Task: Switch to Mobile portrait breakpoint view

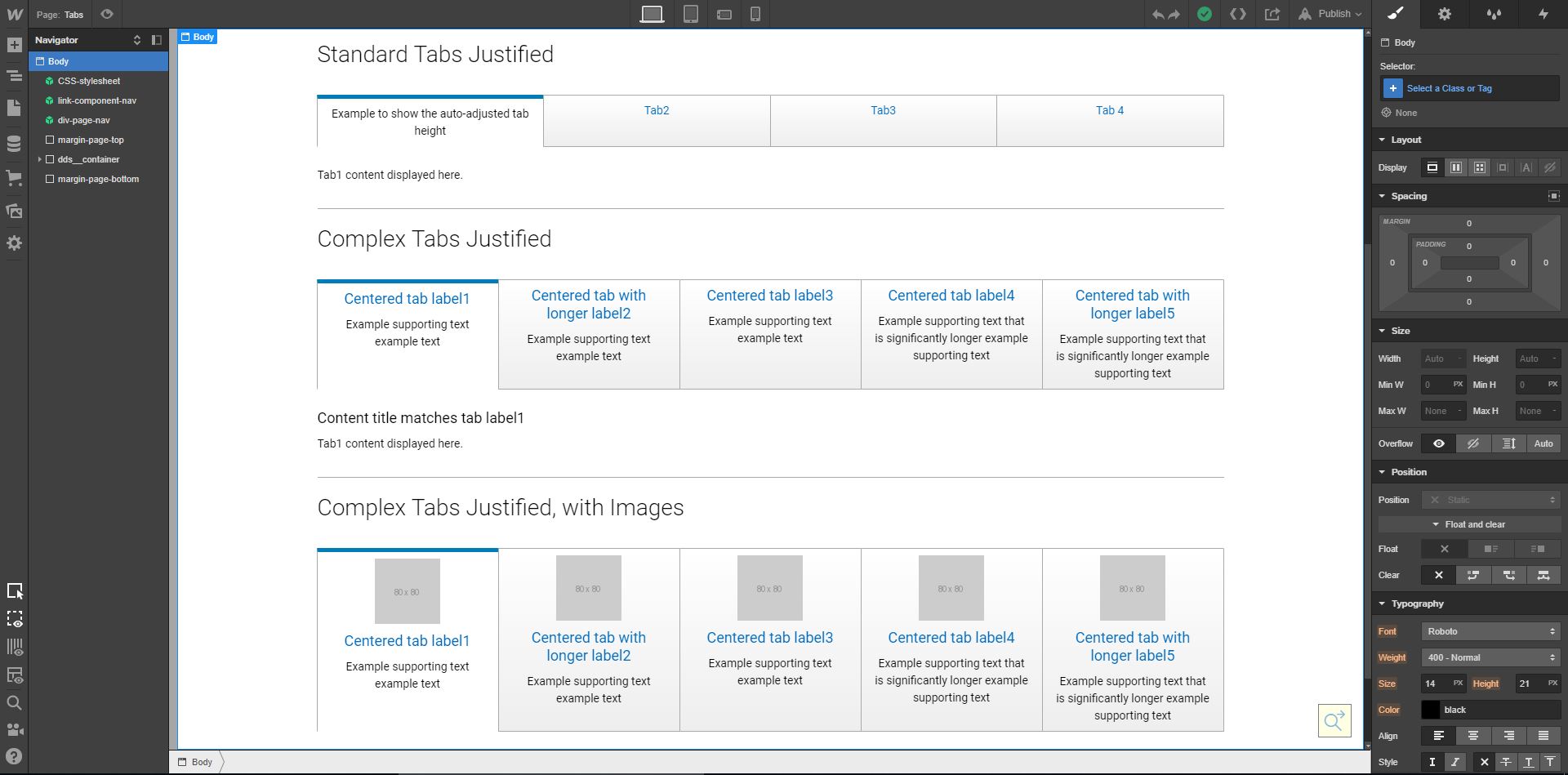Action: 755,14
